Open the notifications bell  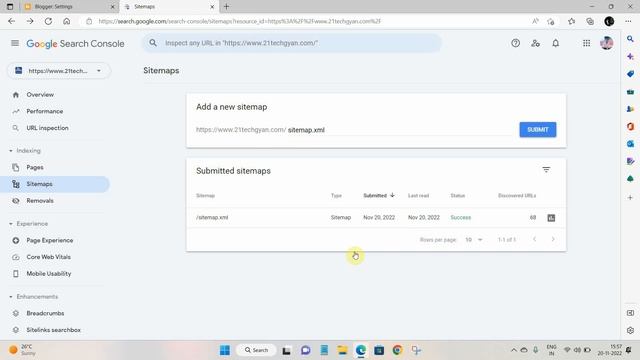[x=556, y=43]
